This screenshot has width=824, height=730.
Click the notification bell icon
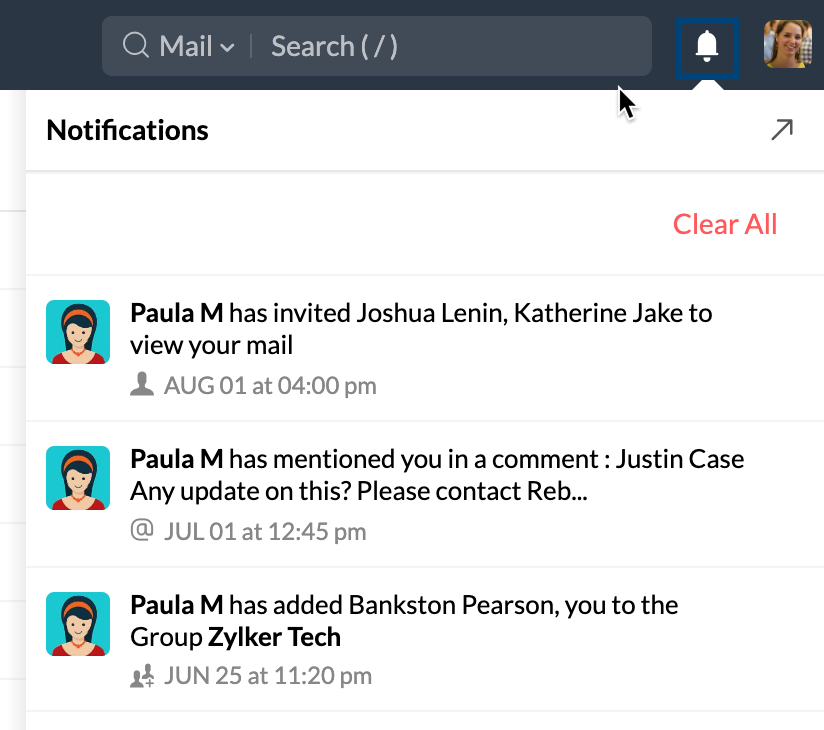point(707,46)
